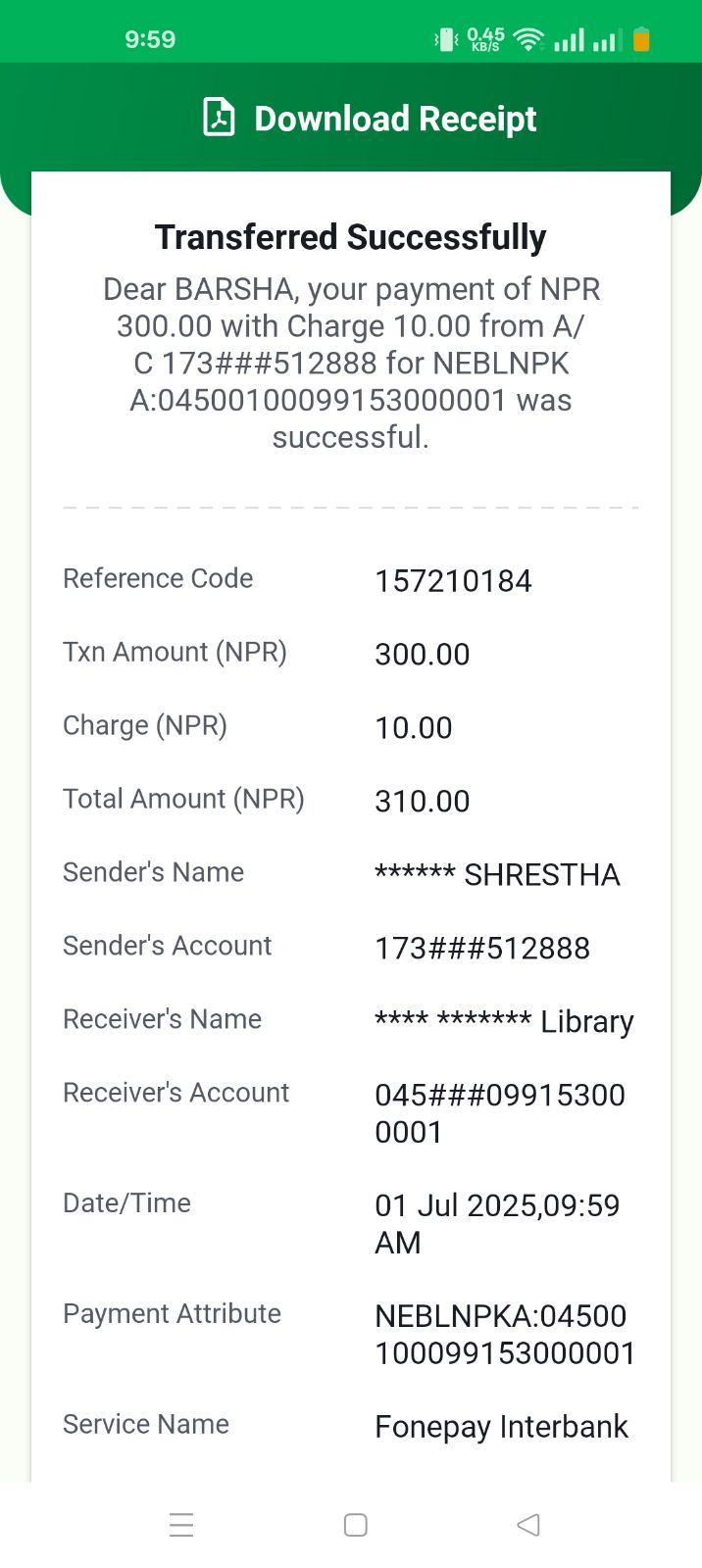Tap the Charge value 10.00
702x1568 pixels.
pyautogui.click(x=413, y=728)
